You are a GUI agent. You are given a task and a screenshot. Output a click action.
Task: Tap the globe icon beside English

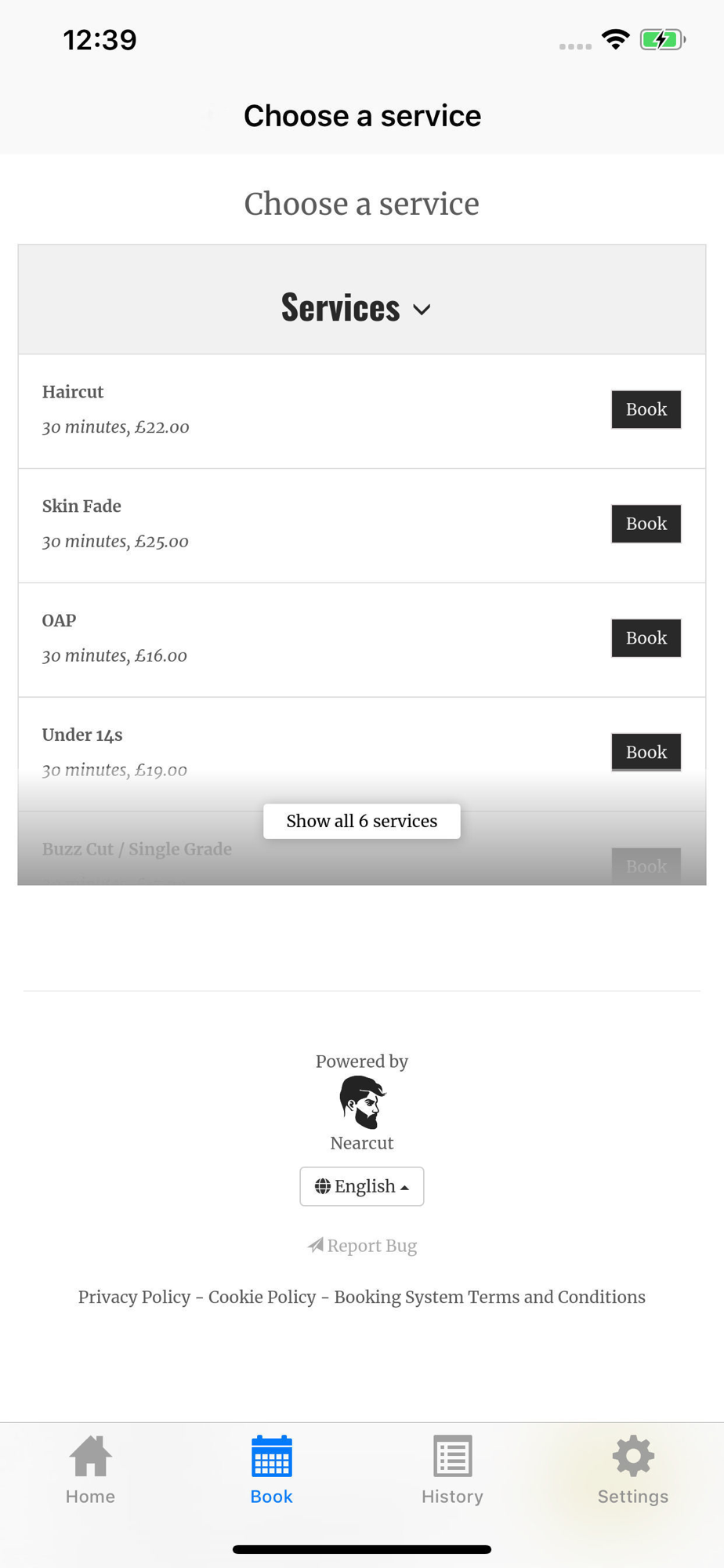323,1186
